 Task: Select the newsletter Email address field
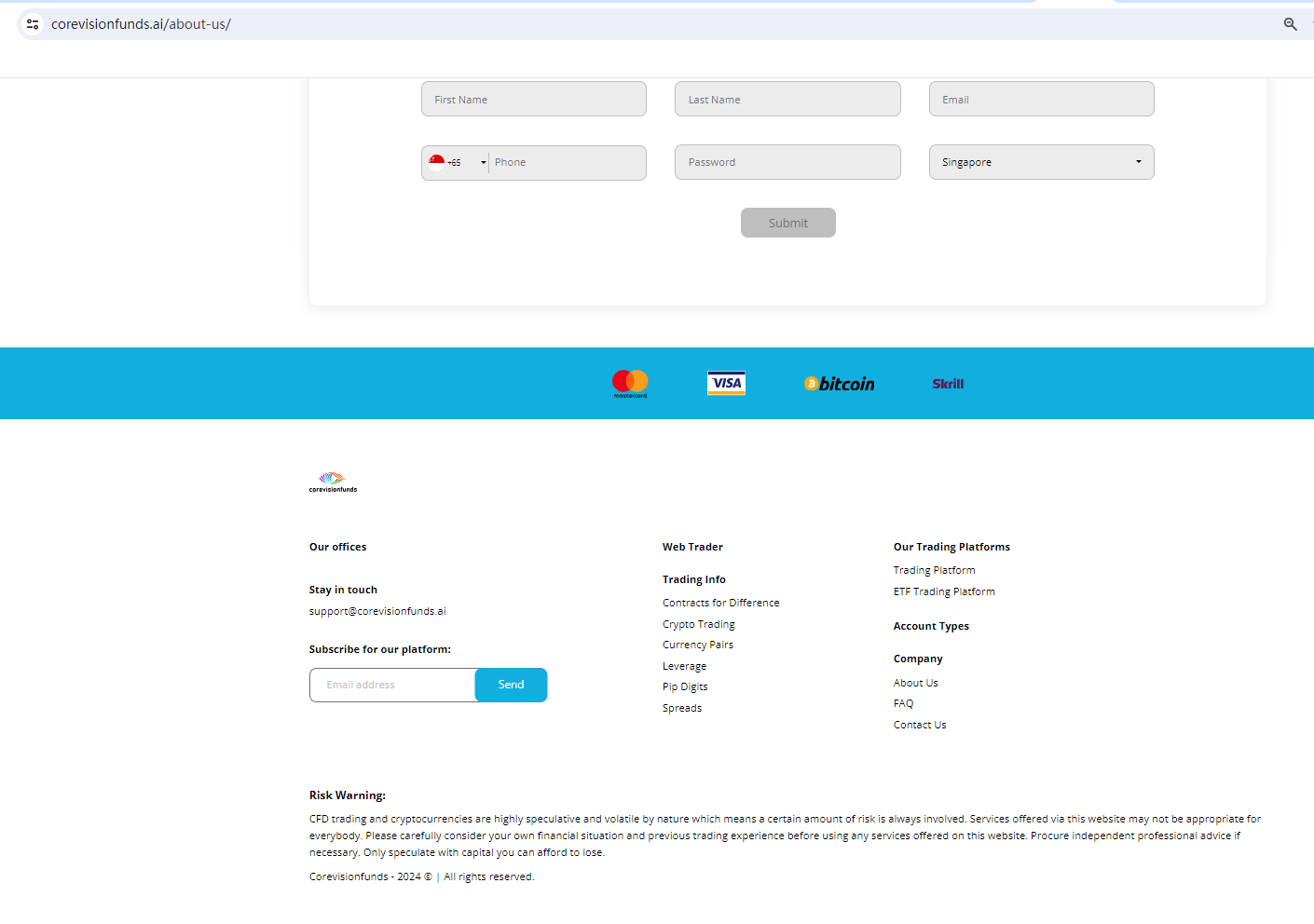pos(392,686)
